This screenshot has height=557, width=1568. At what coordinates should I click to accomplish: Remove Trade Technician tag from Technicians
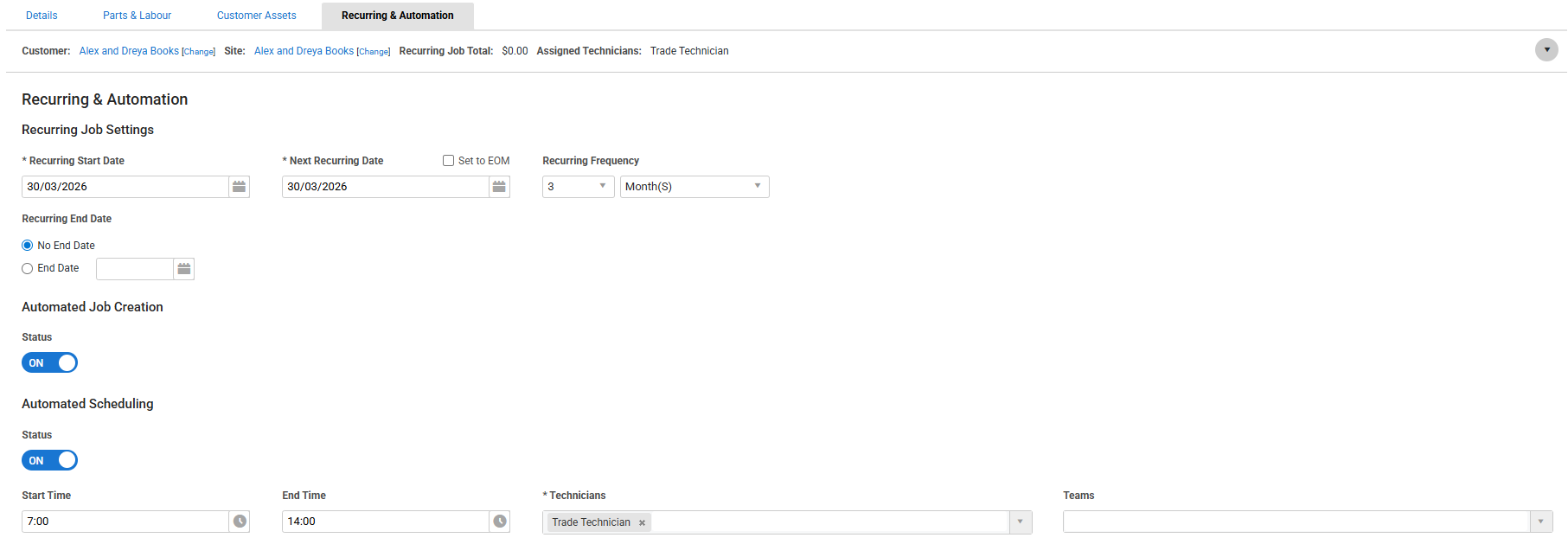click(x=642, y=522)
